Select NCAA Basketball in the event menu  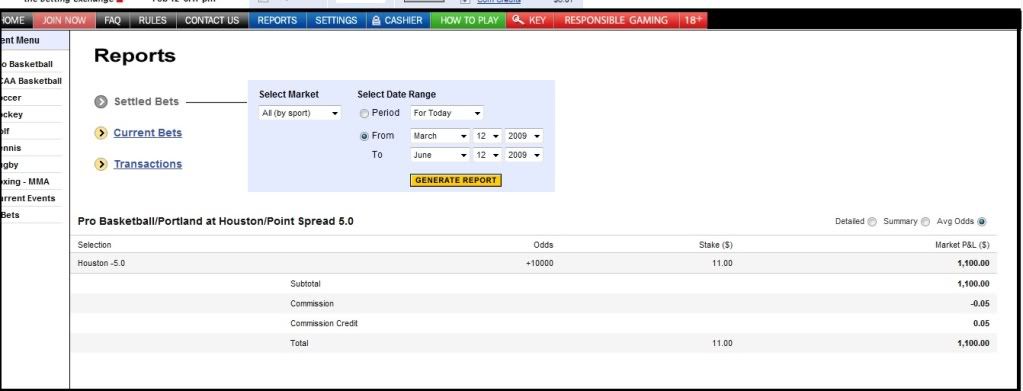point(31,82)
